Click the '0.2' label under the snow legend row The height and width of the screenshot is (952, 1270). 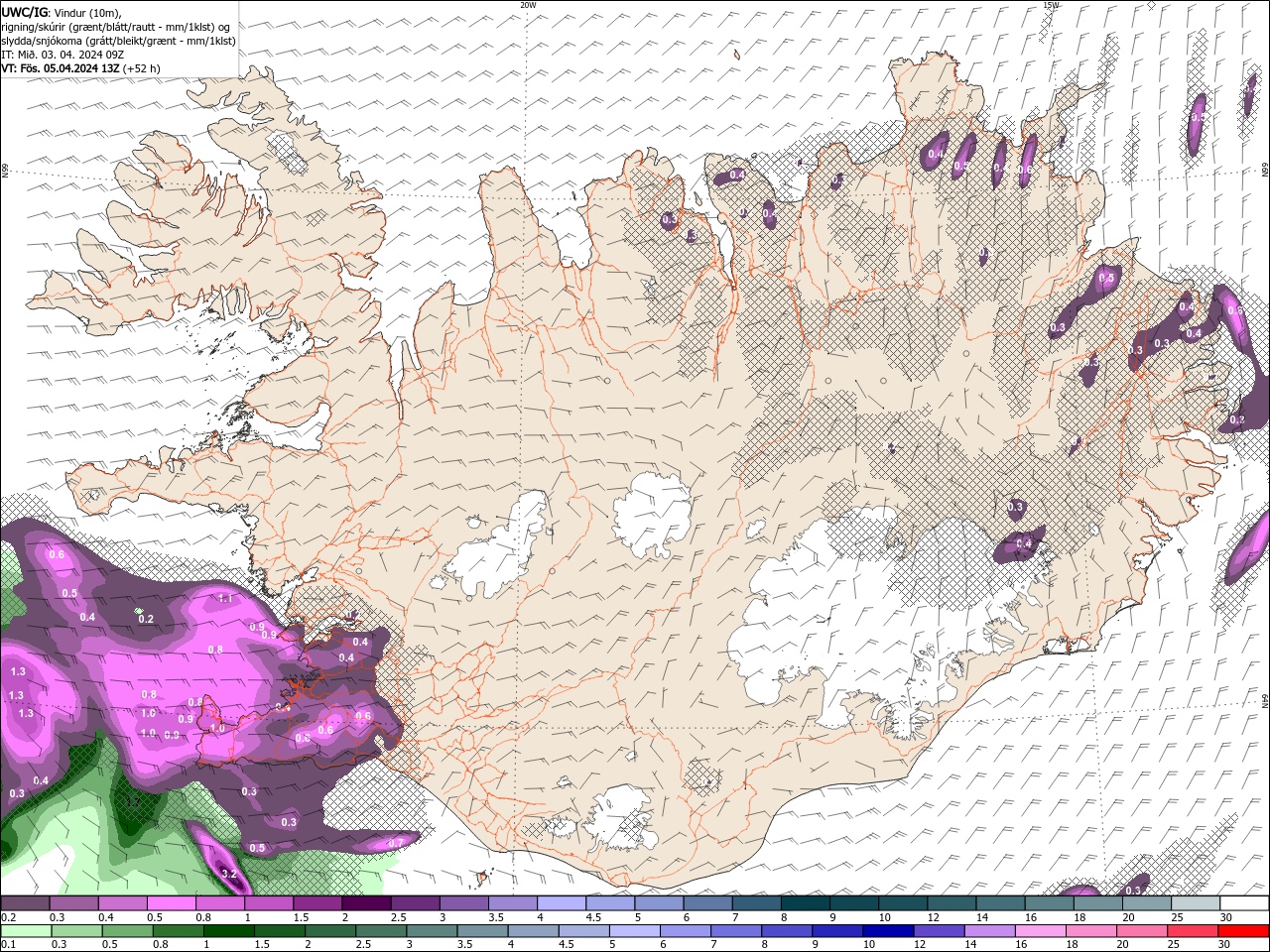coord(9,917)
